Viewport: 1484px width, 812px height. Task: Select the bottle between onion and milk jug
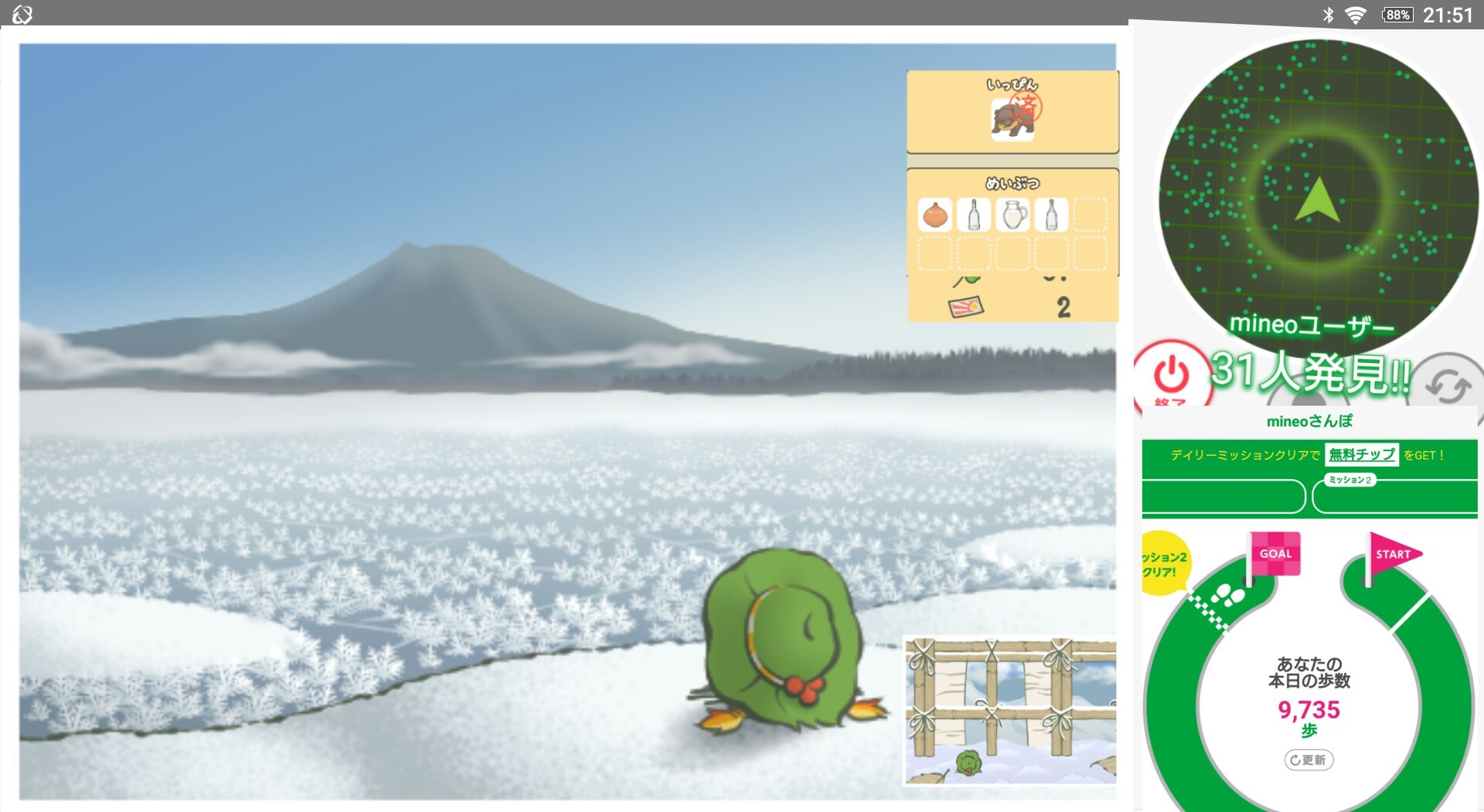(974, 215)
